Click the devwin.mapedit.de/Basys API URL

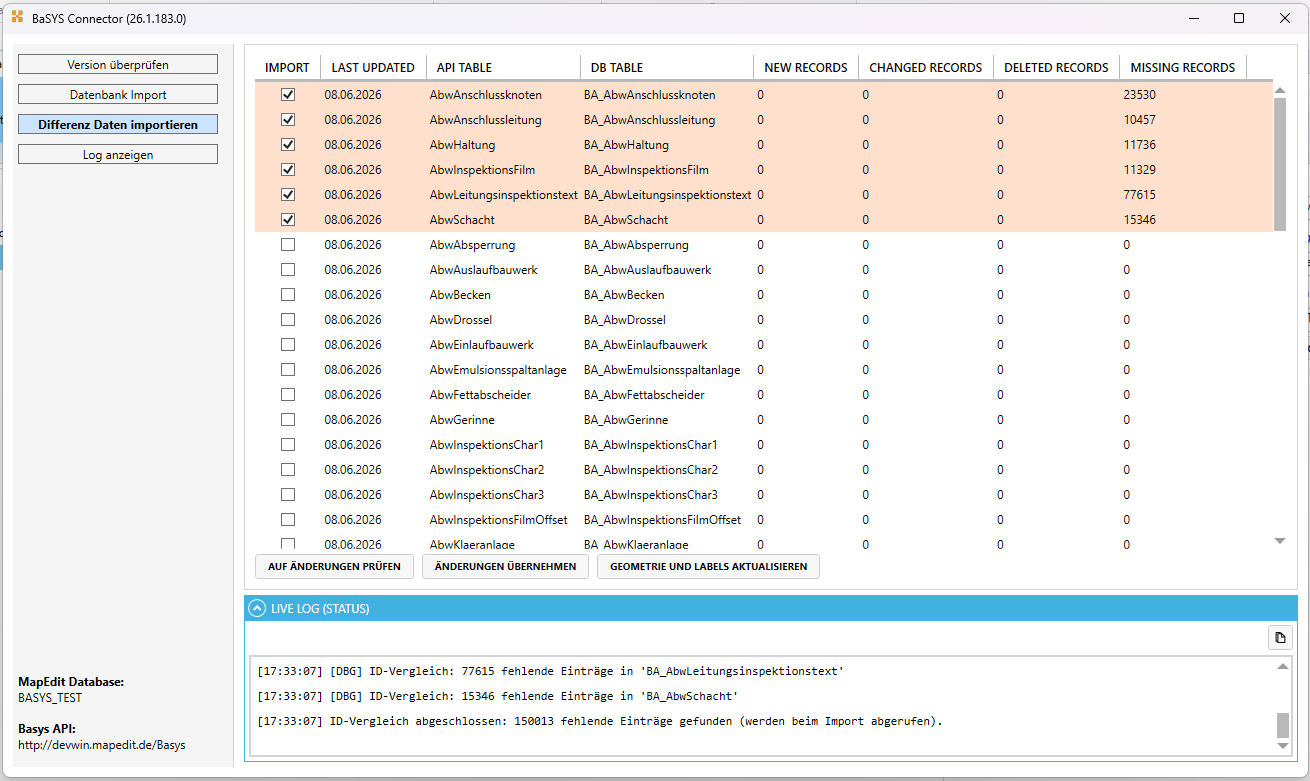pos(102,745)
